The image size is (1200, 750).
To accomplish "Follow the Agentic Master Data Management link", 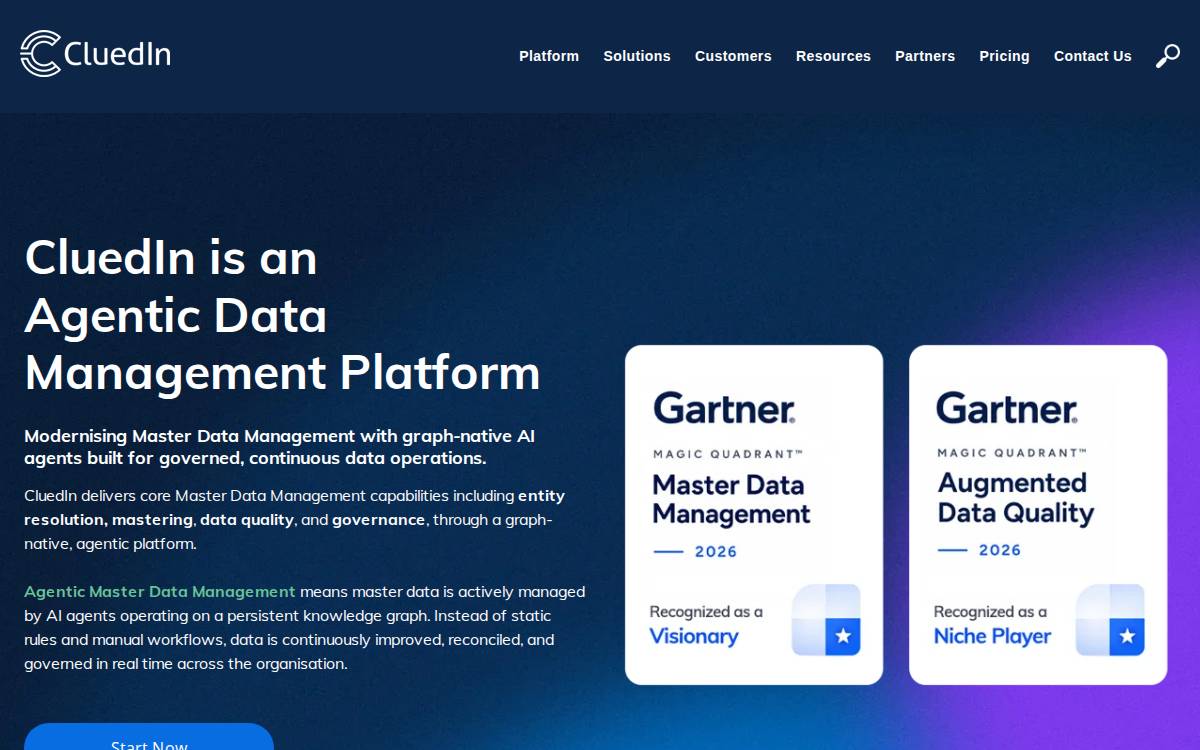I will coord(160,591).
